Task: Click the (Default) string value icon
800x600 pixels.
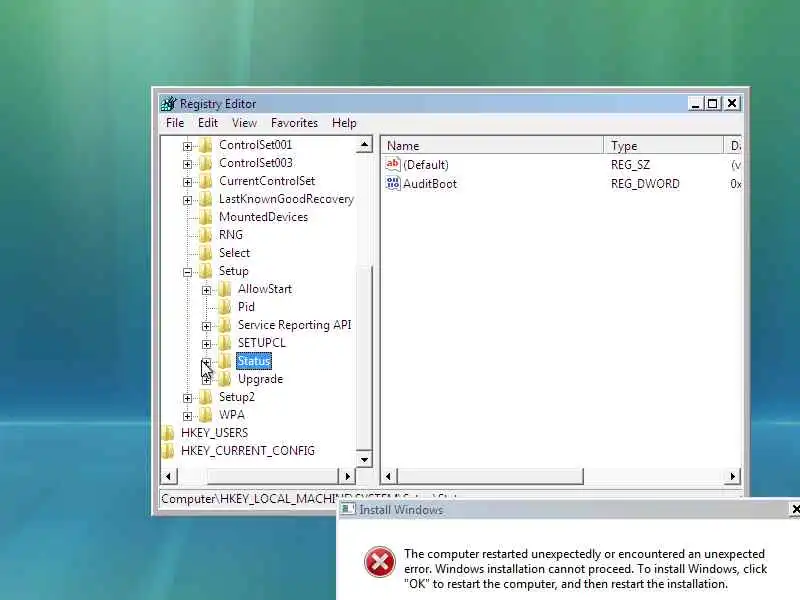Action: [392, 164]
